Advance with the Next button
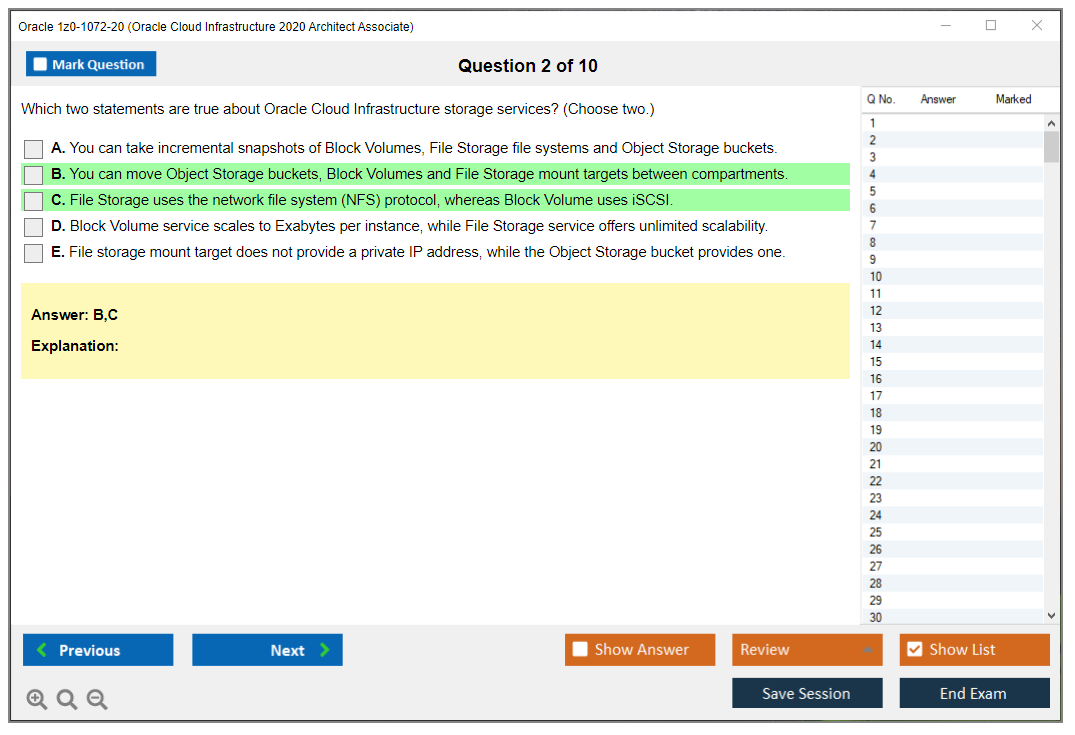The width and height of the screenshot is (1075, 735). click(x=267, y=650)
